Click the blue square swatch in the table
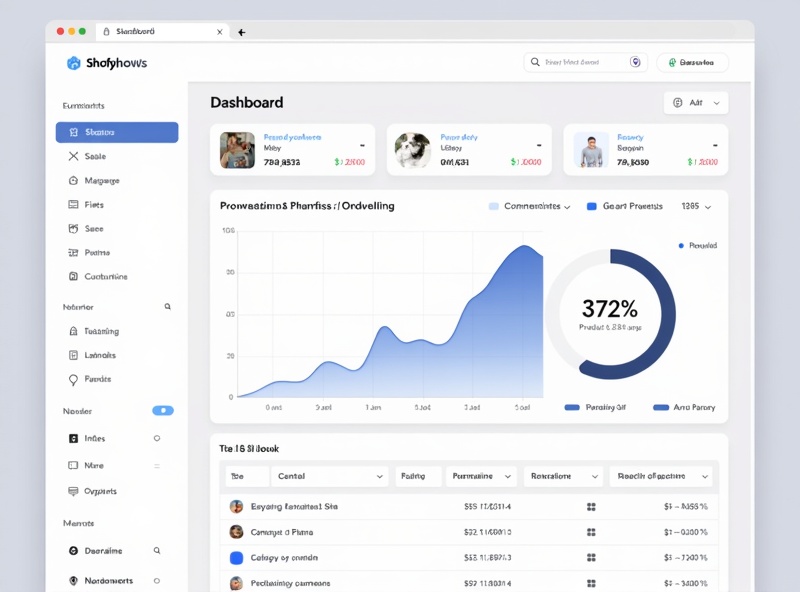Screen dimensions: 800x592 pos(237,558)
